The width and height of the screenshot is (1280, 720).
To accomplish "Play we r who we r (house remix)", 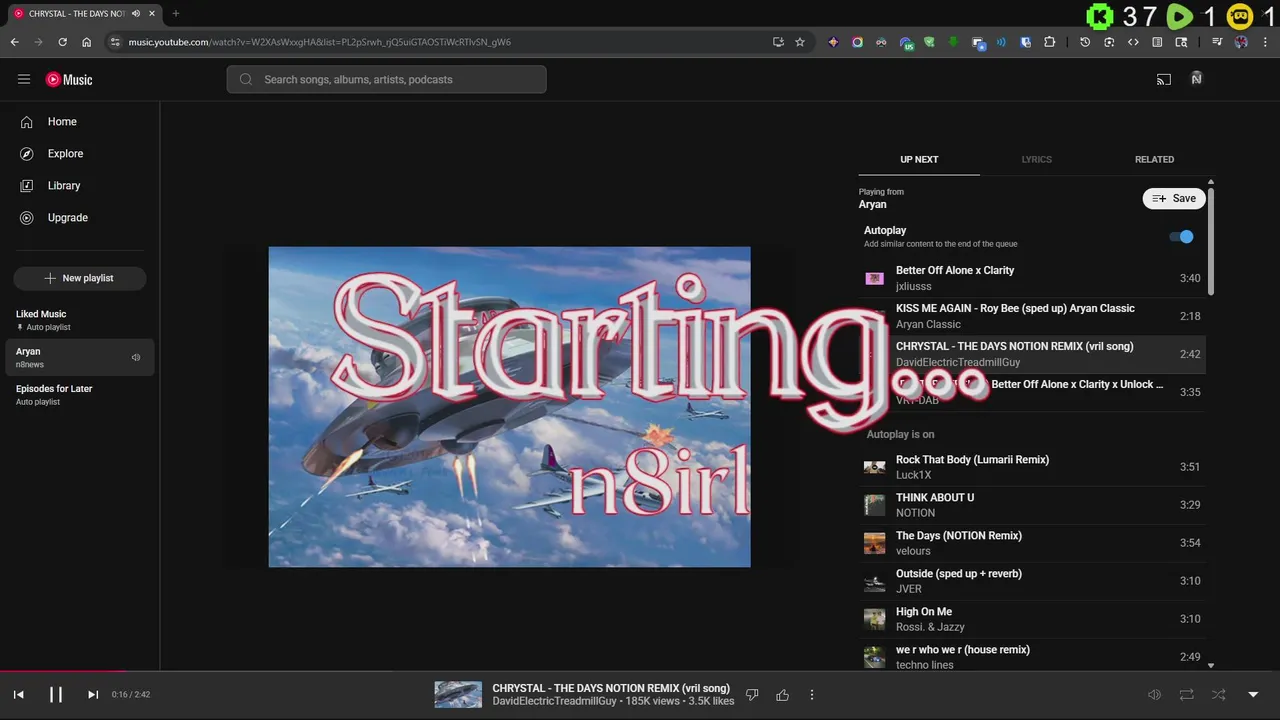I will tap(1032, 657).
